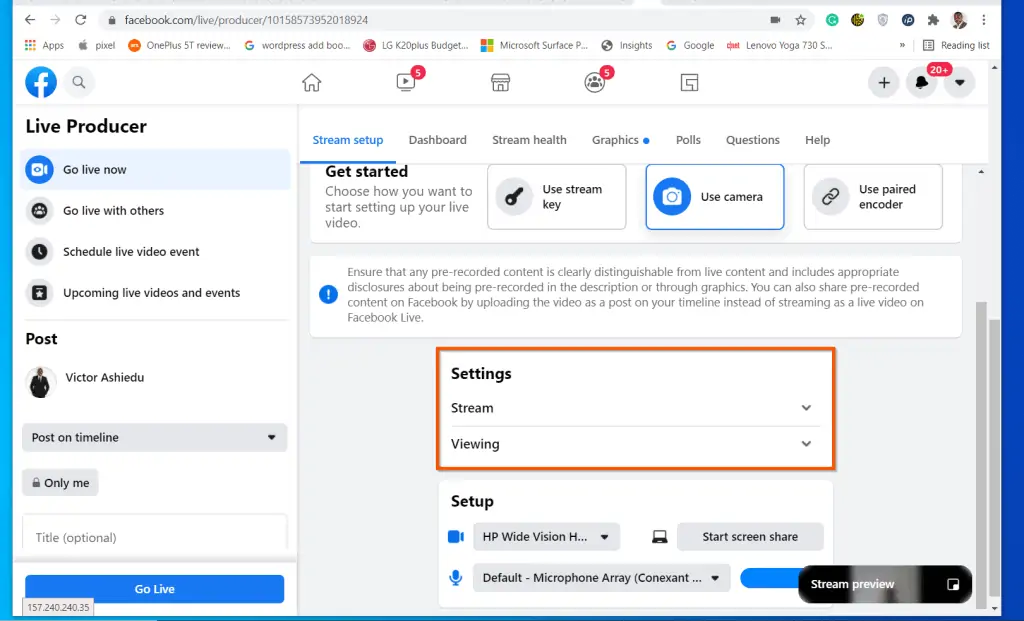1024x621 pixels.
Task: Click Victor Ashiedu profile picture
Action: coord(40,381)
